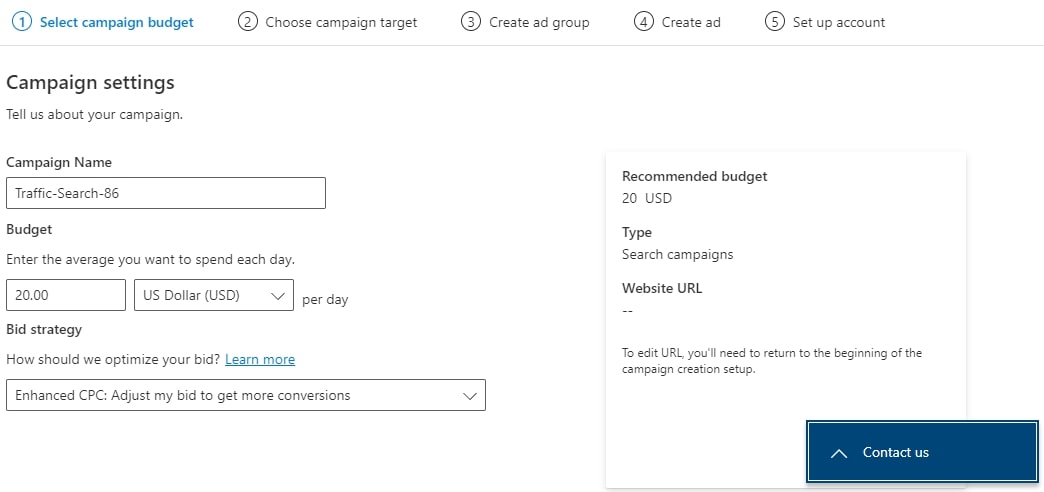Click the Contact us upward chevron icon
1044x492 pixels.
pyautogui.click(x=839, y=453)
